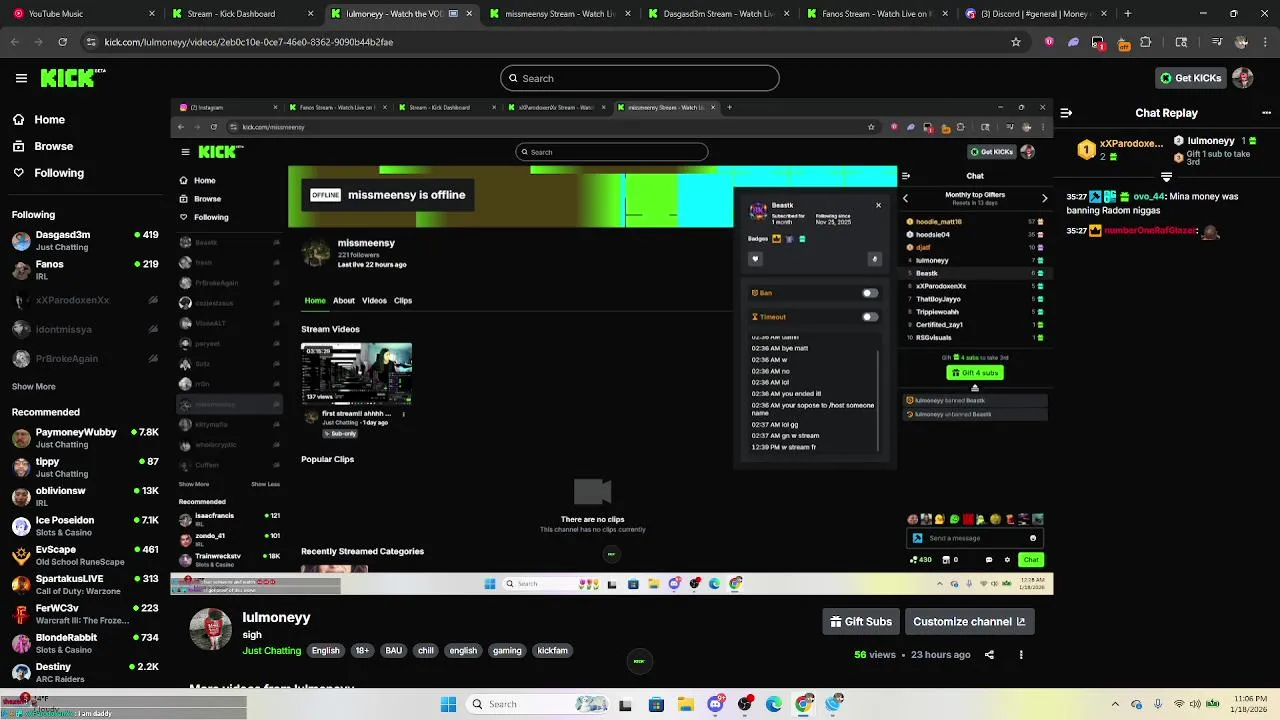Click ovo_44 username in chat replay
This screenshot has height=720, width=1280.
[x=1147, y=197]
